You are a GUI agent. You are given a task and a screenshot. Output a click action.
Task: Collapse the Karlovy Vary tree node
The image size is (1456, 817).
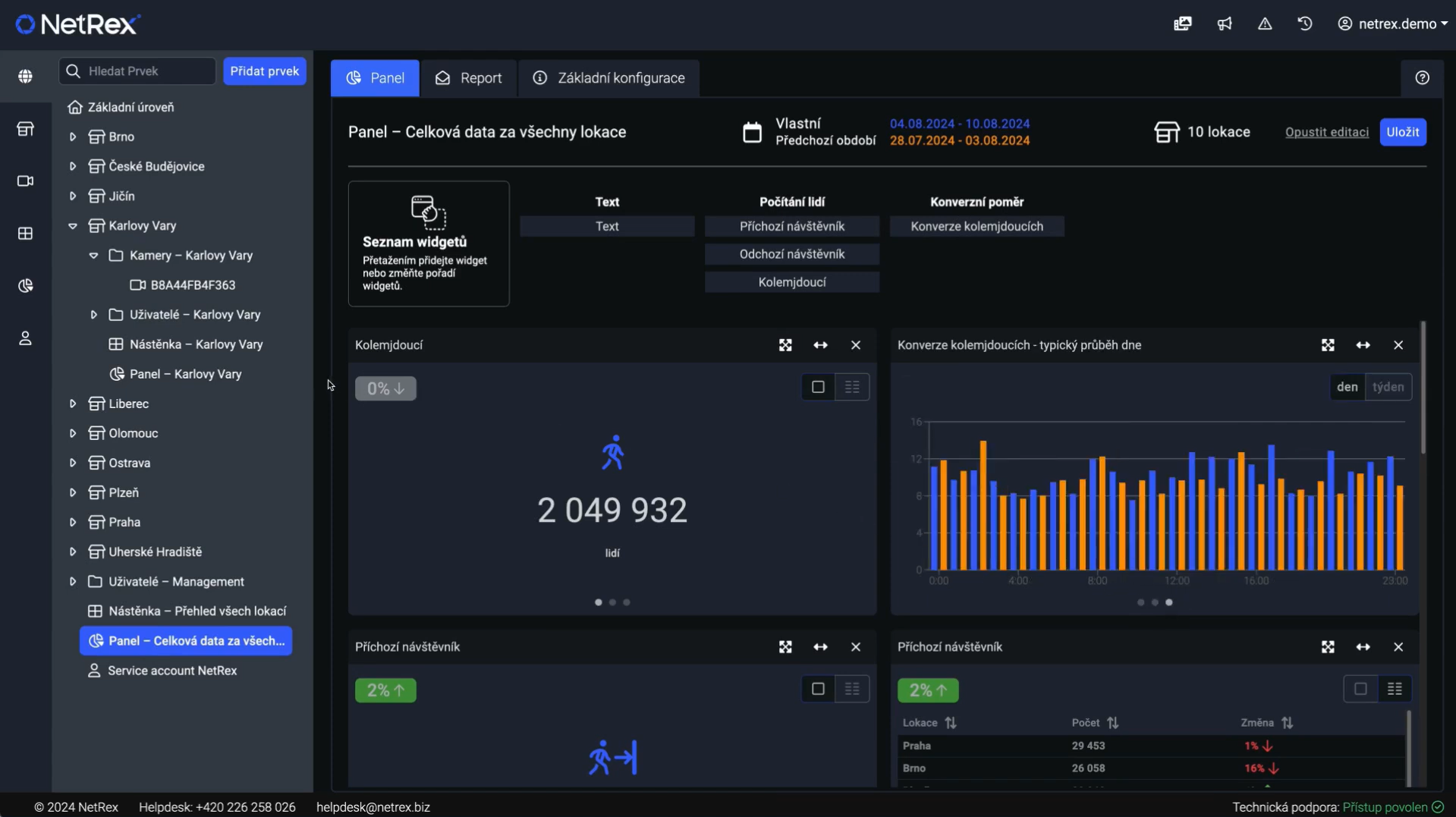(x=73, y=226)
